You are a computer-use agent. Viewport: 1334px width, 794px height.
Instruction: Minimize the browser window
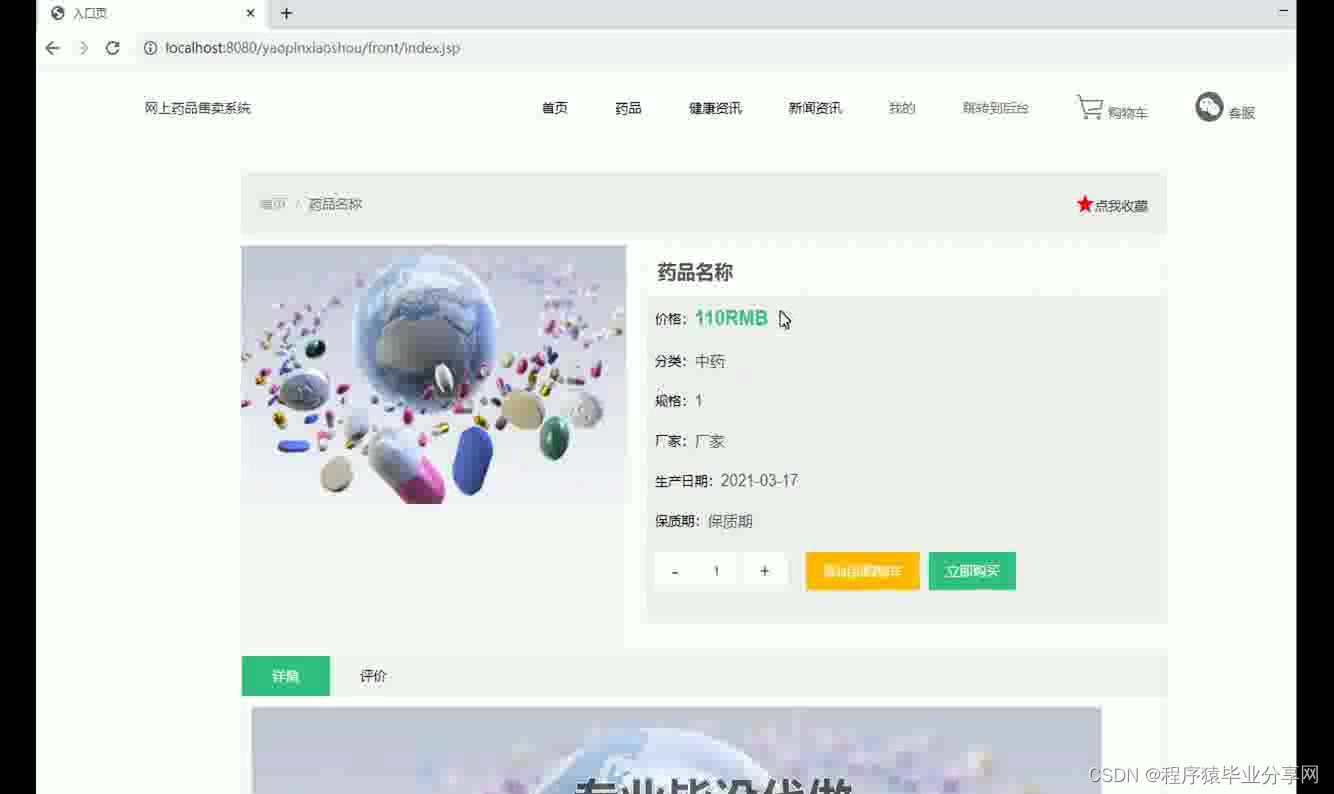point(1283,12)
